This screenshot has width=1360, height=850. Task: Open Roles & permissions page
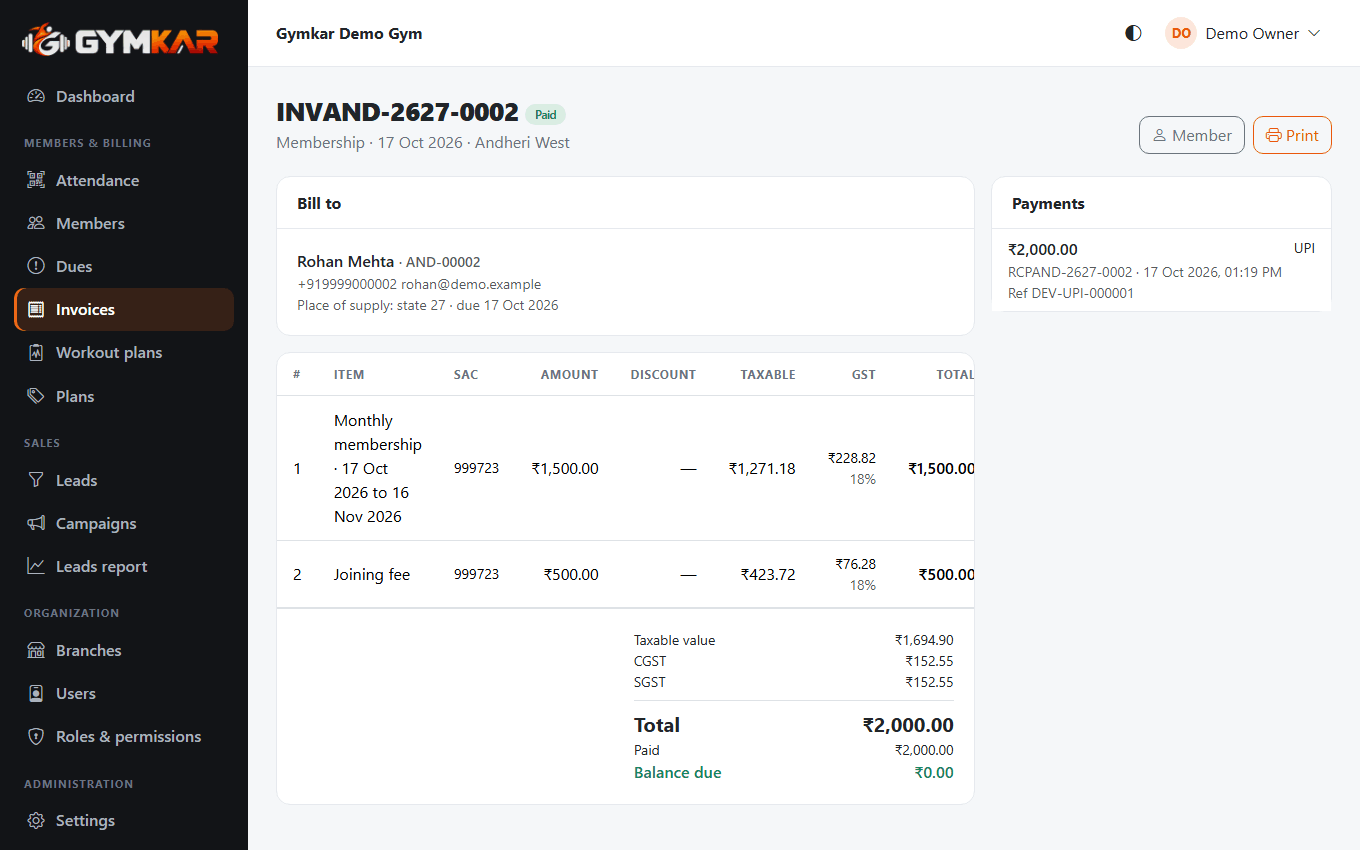point(124,737)
